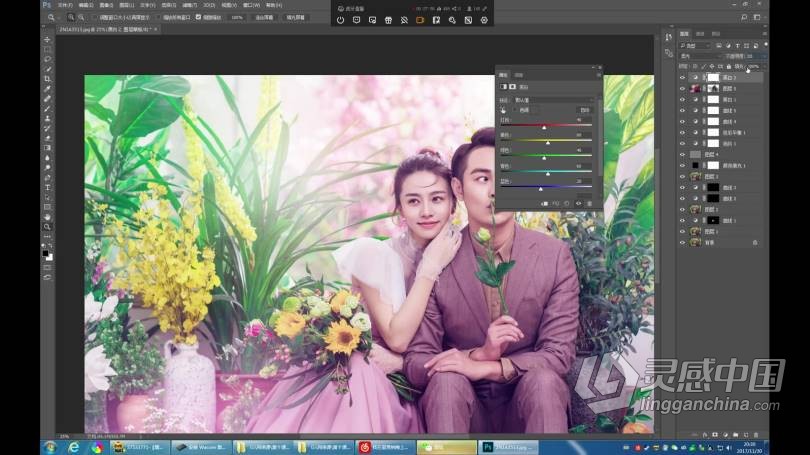The height and width of the screenshot is (455, 810).
Task: Hide the locked Background layer
Action: tap(682, 242)
